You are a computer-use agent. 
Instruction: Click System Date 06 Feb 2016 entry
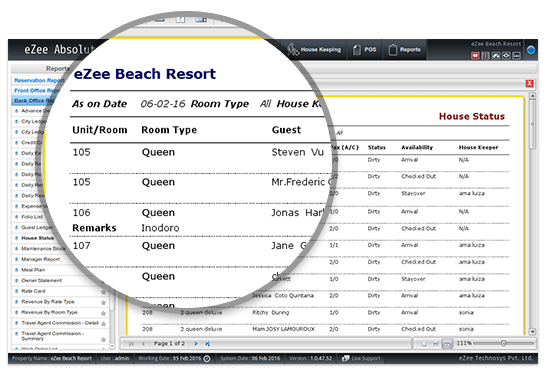tap(250, 358)
